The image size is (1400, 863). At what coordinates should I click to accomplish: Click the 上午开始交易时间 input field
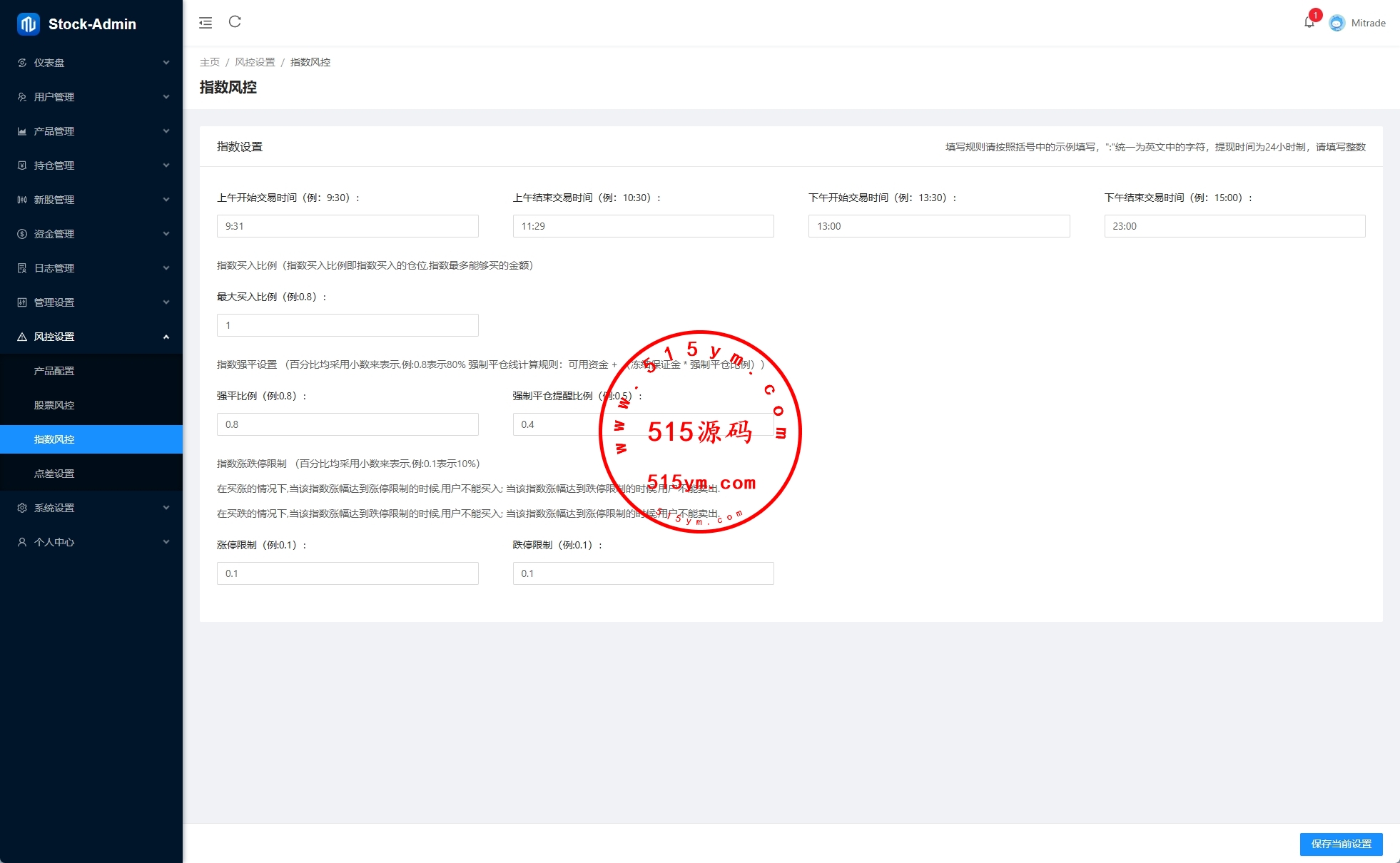(x=348, y=226)
